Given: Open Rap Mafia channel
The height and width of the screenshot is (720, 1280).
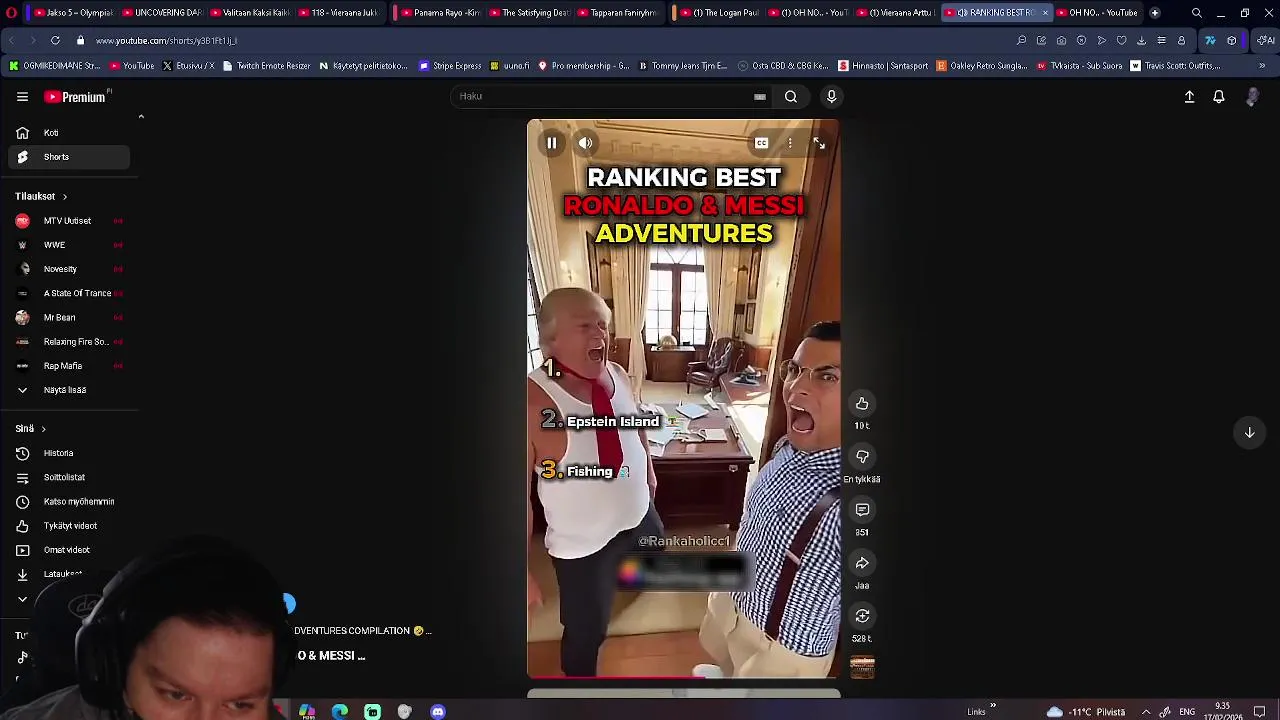Looking at the screenshot, I should click(68, 366).
